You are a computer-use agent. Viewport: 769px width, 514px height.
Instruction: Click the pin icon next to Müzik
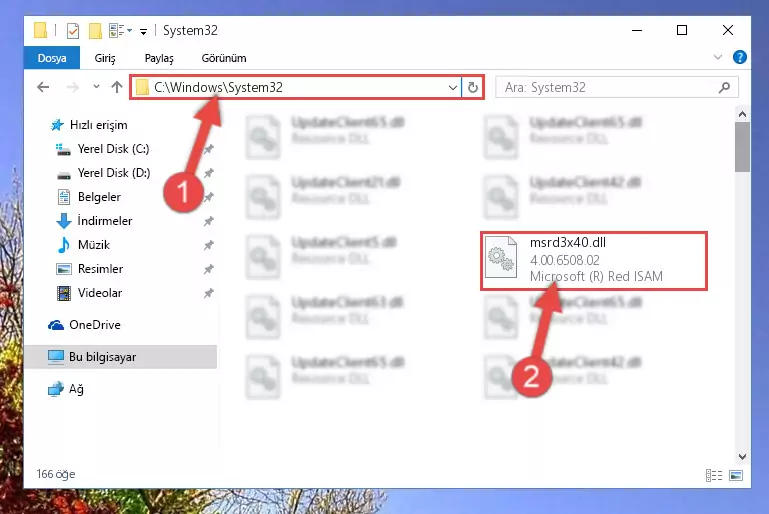pyautogui.click(x=208, y=245)
